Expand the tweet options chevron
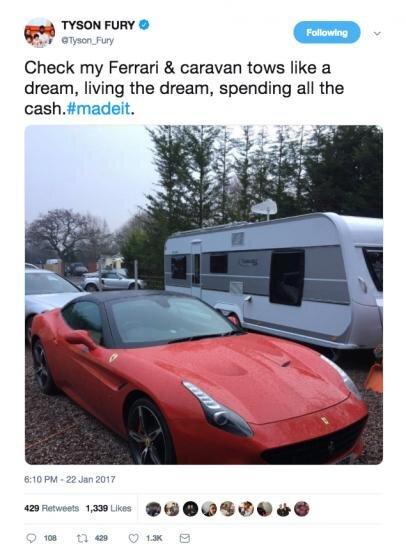 (377, 34)
